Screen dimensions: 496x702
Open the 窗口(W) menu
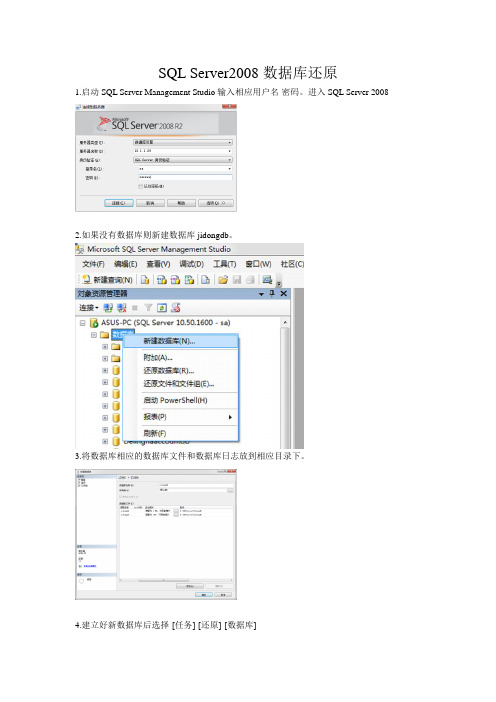[x=258, y=264]
